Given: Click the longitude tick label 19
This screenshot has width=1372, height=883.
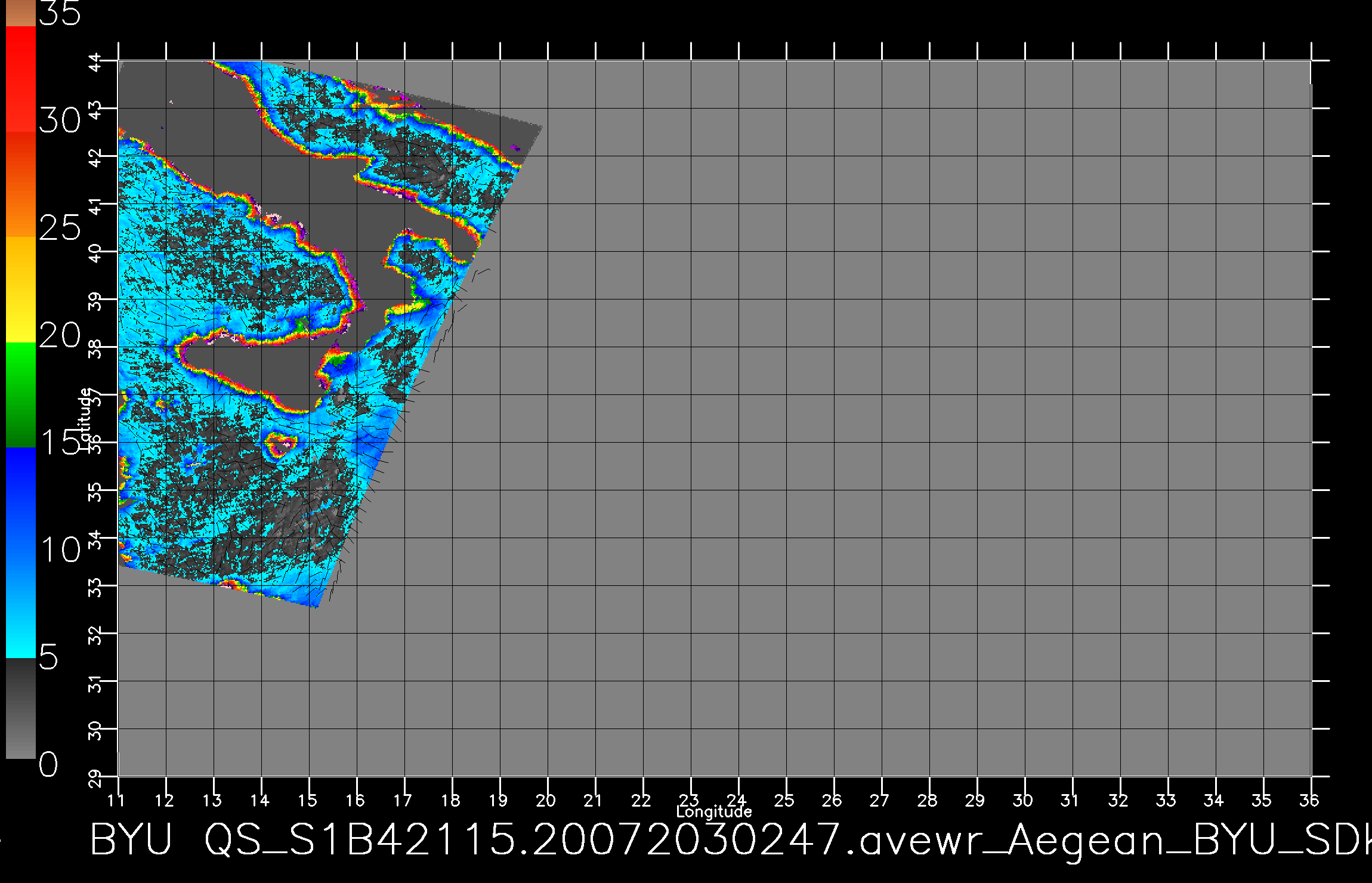Looking at the screenshot, I should coord(499,800).
